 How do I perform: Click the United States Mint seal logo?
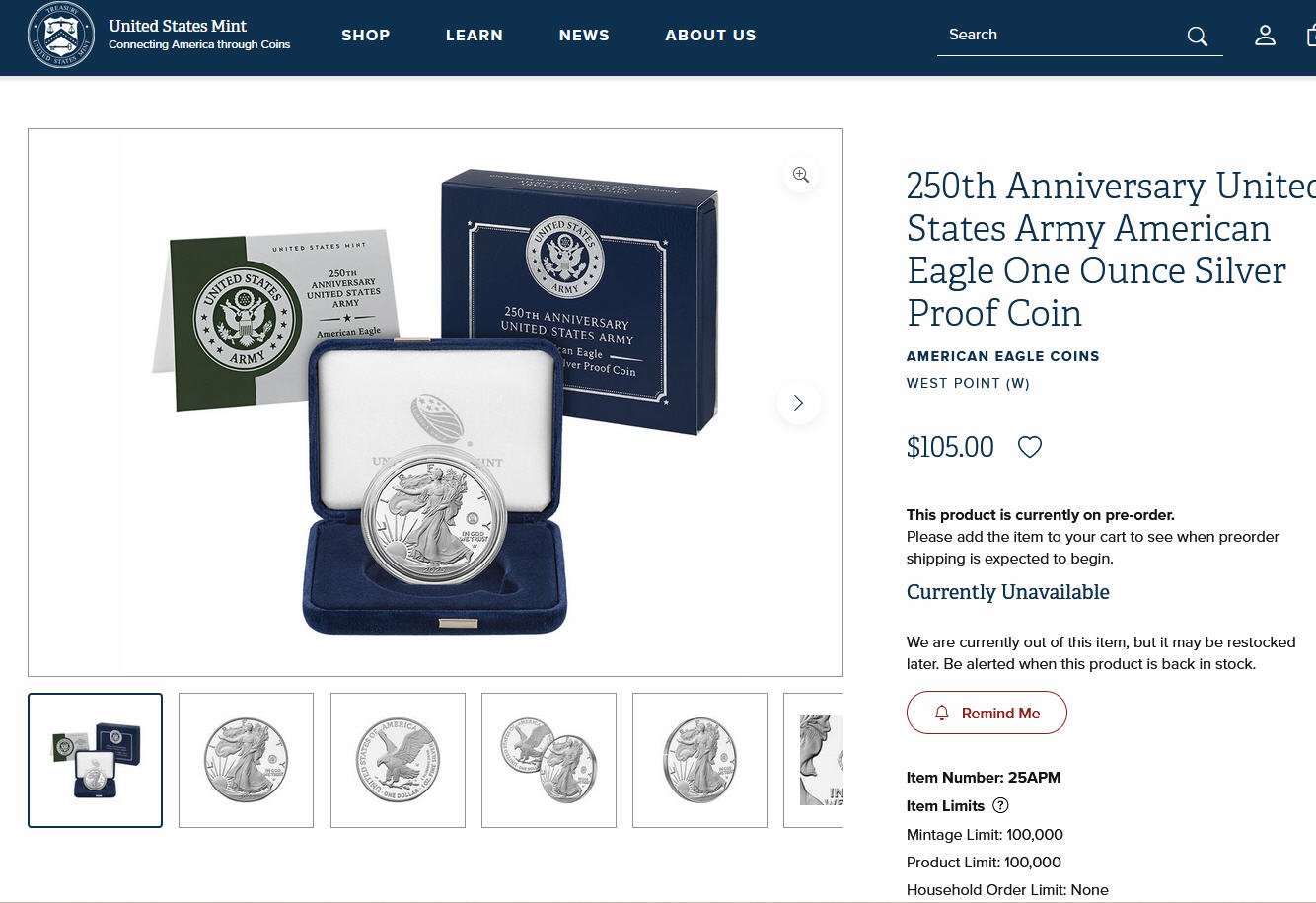61,35
